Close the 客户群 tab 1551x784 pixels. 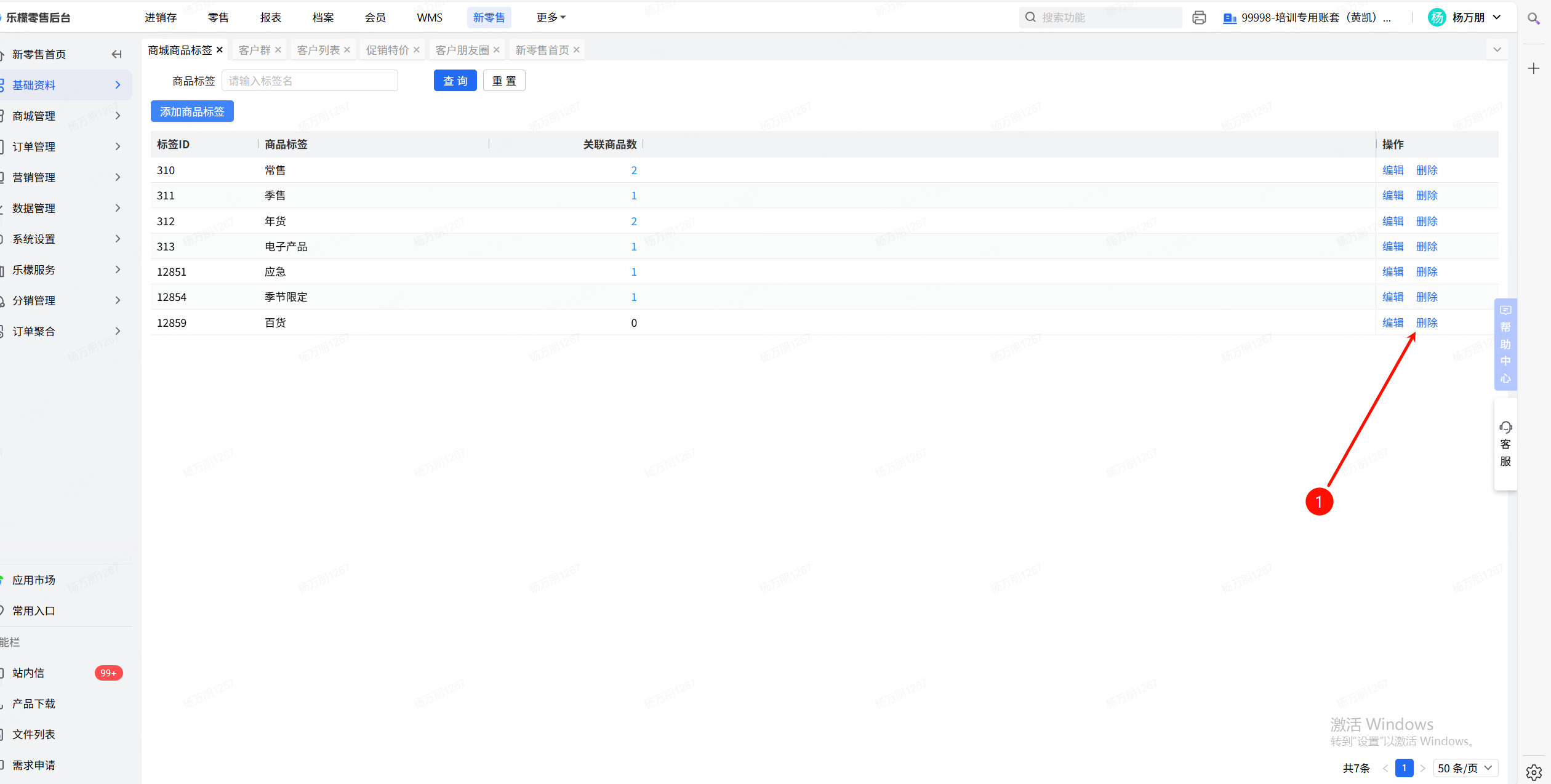tap(278, 50)
